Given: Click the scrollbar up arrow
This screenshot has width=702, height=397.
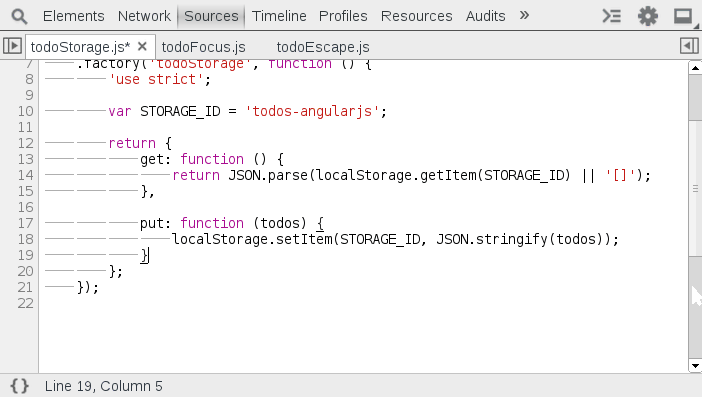Looking at the screenshot, I should point(695,68).
